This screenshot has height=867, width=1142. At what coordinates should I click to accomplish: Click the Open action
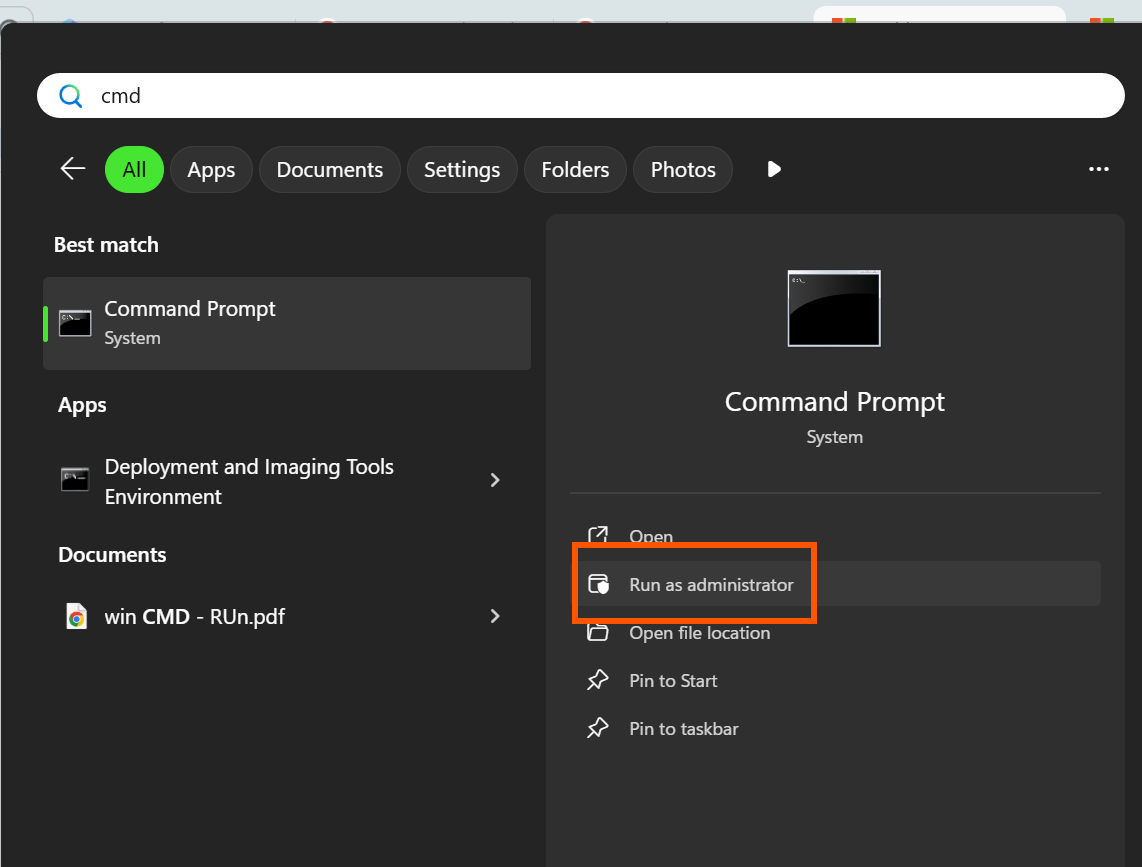tap(835, 537)
